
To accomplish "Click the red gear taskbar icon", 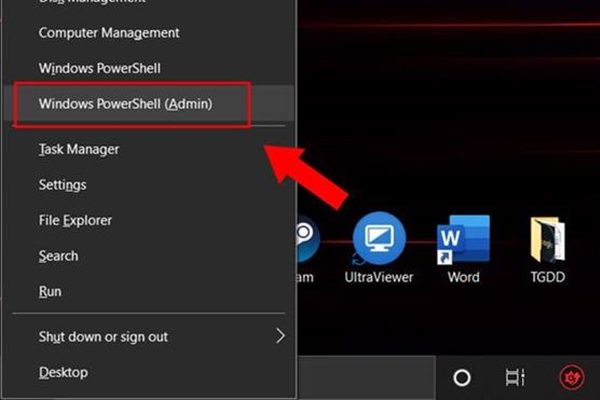I will tap(569, 378).
